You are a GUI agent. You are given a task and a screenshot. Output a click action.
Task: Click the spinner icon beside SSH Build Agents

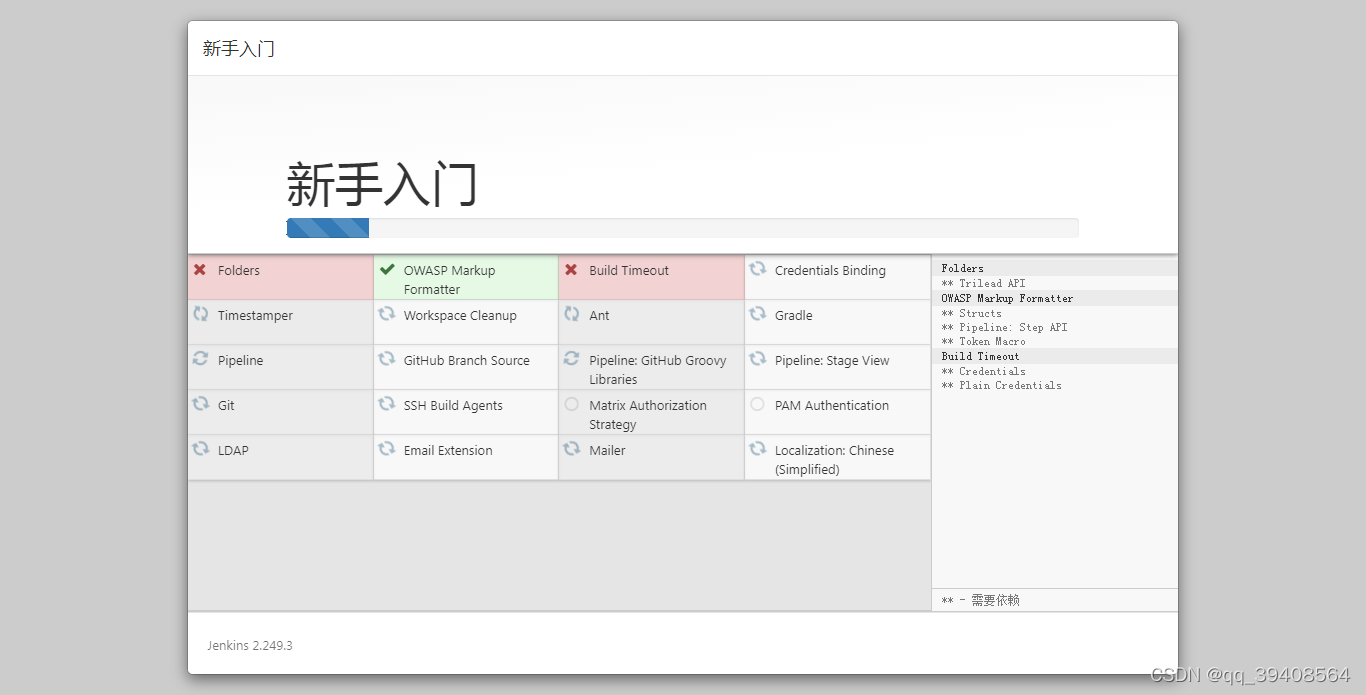click(386, 404)
